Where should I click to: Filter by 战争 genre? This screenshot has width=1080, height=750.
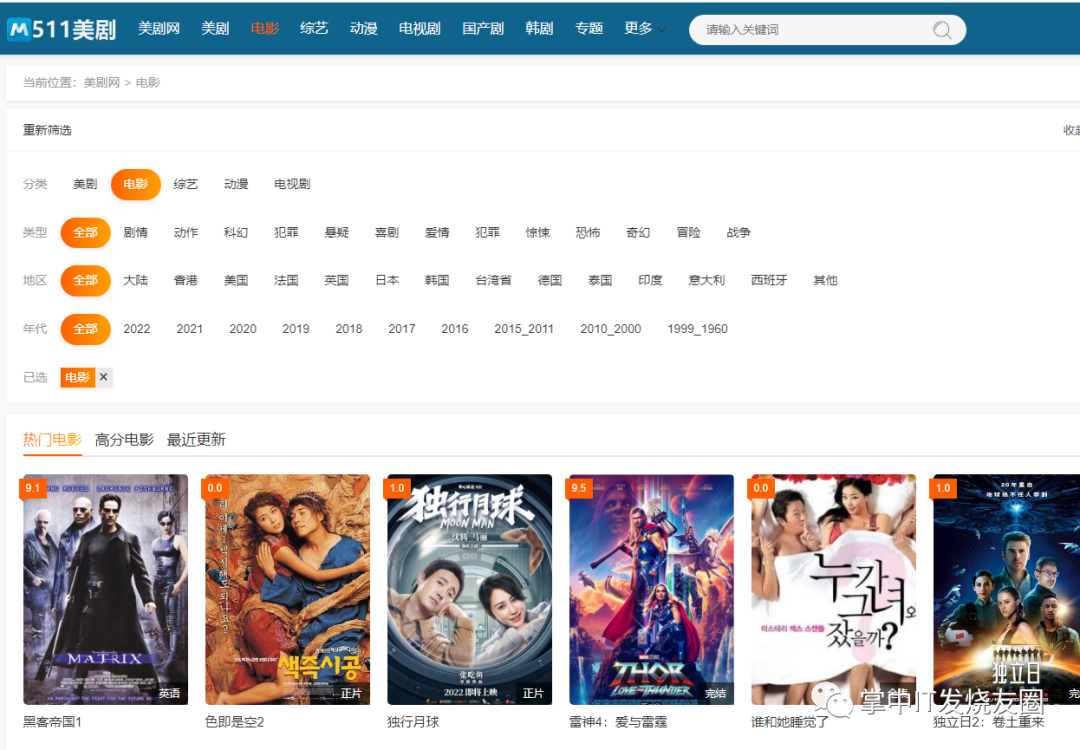[x=739, y=232]
